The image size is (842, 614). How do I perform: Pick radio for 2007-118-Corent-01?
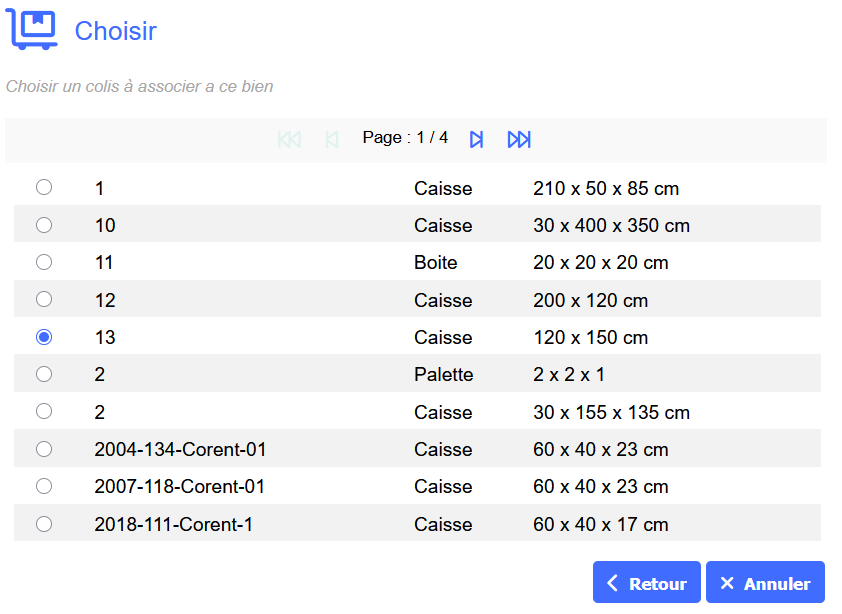44,486
